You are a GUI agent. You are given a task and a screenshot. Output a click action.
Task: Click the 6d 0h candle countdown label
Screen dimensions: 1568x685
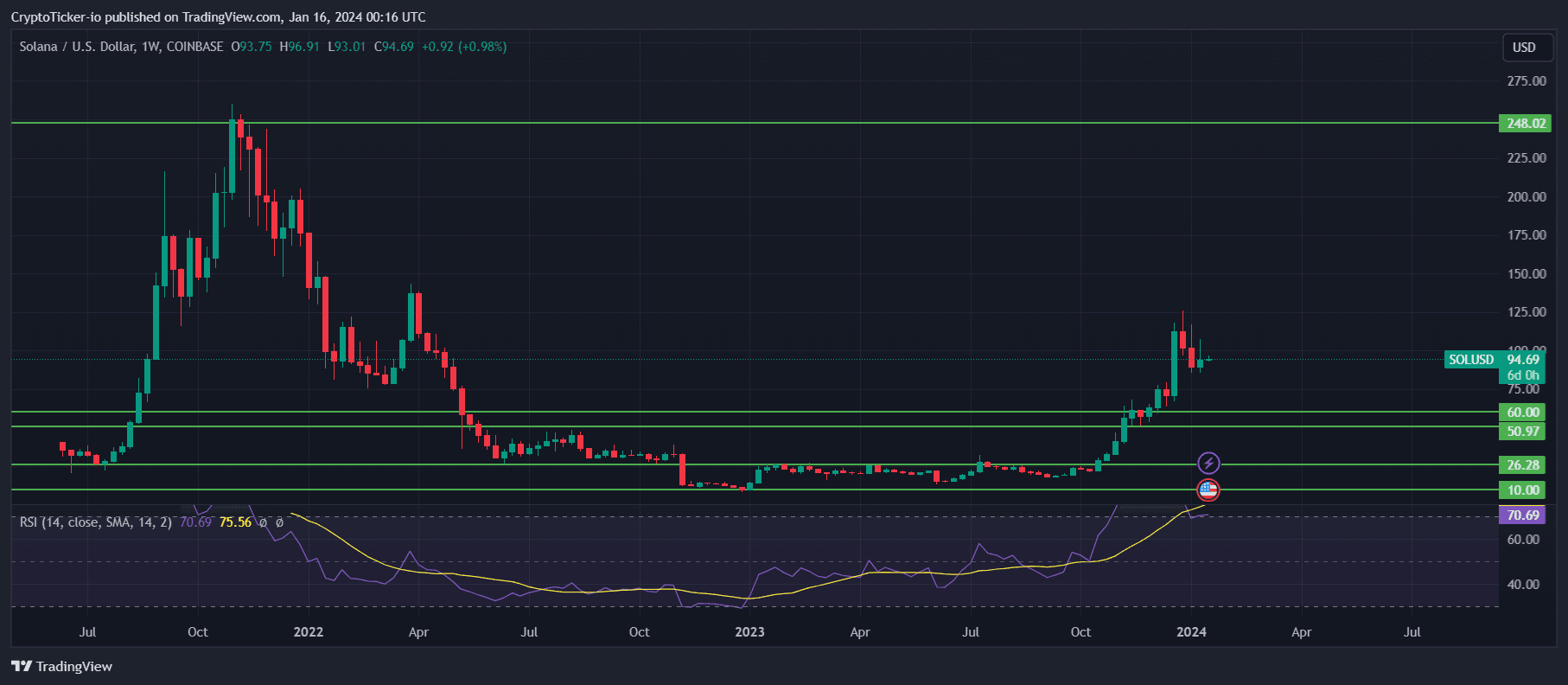tap(1522, 375)
